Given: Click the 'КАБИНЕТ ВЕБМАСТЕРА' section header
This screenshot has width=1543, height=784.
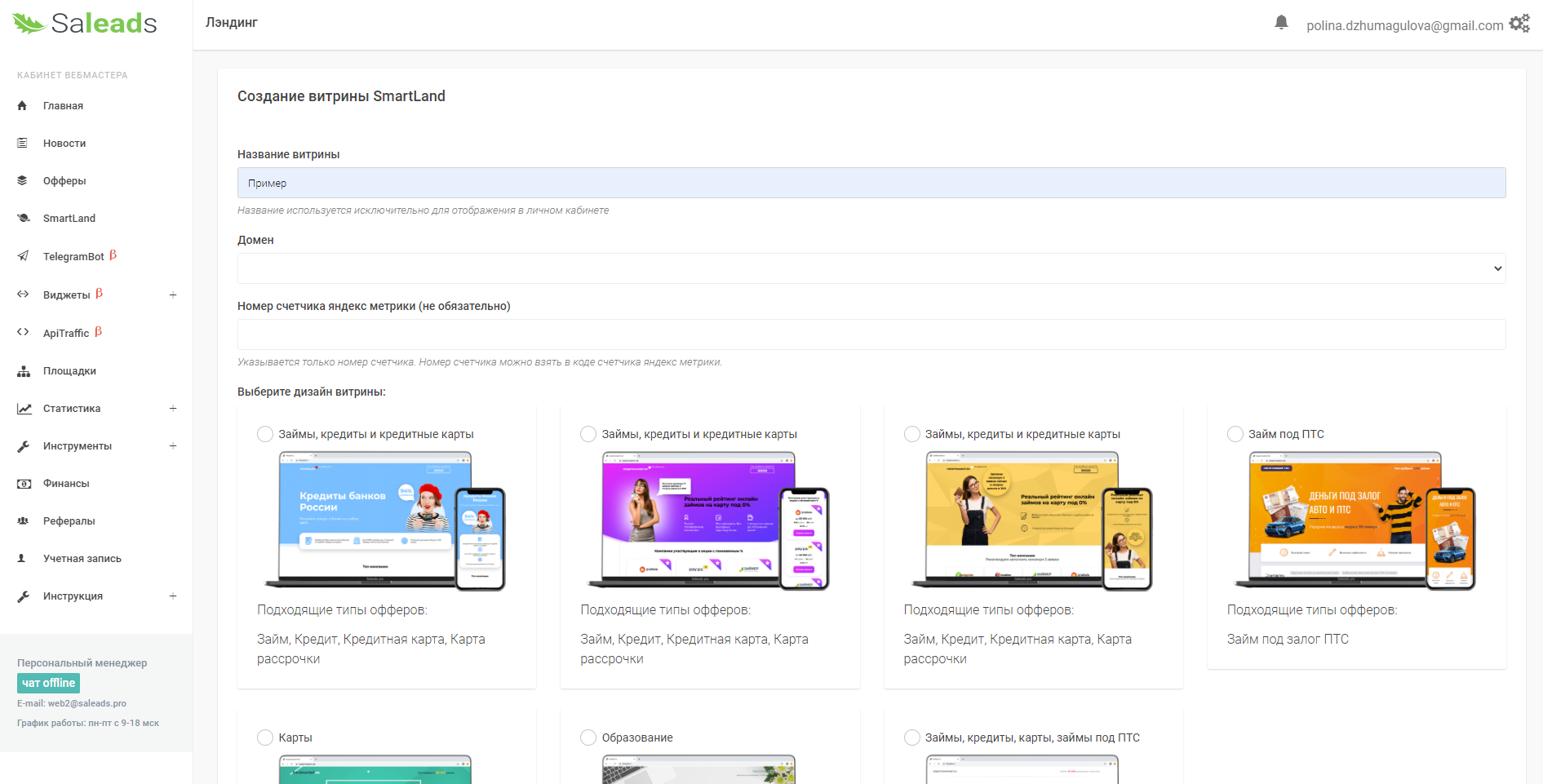Looking at the screenshot, I should point(73,75).
